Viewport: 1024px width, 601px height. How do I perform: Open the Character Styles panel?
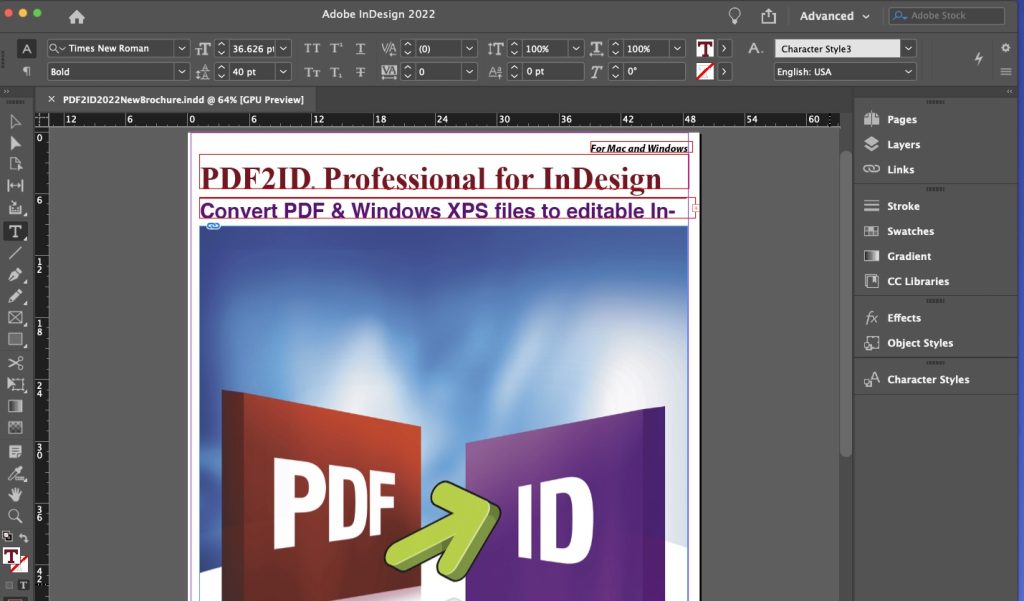[x=927, y=379]
